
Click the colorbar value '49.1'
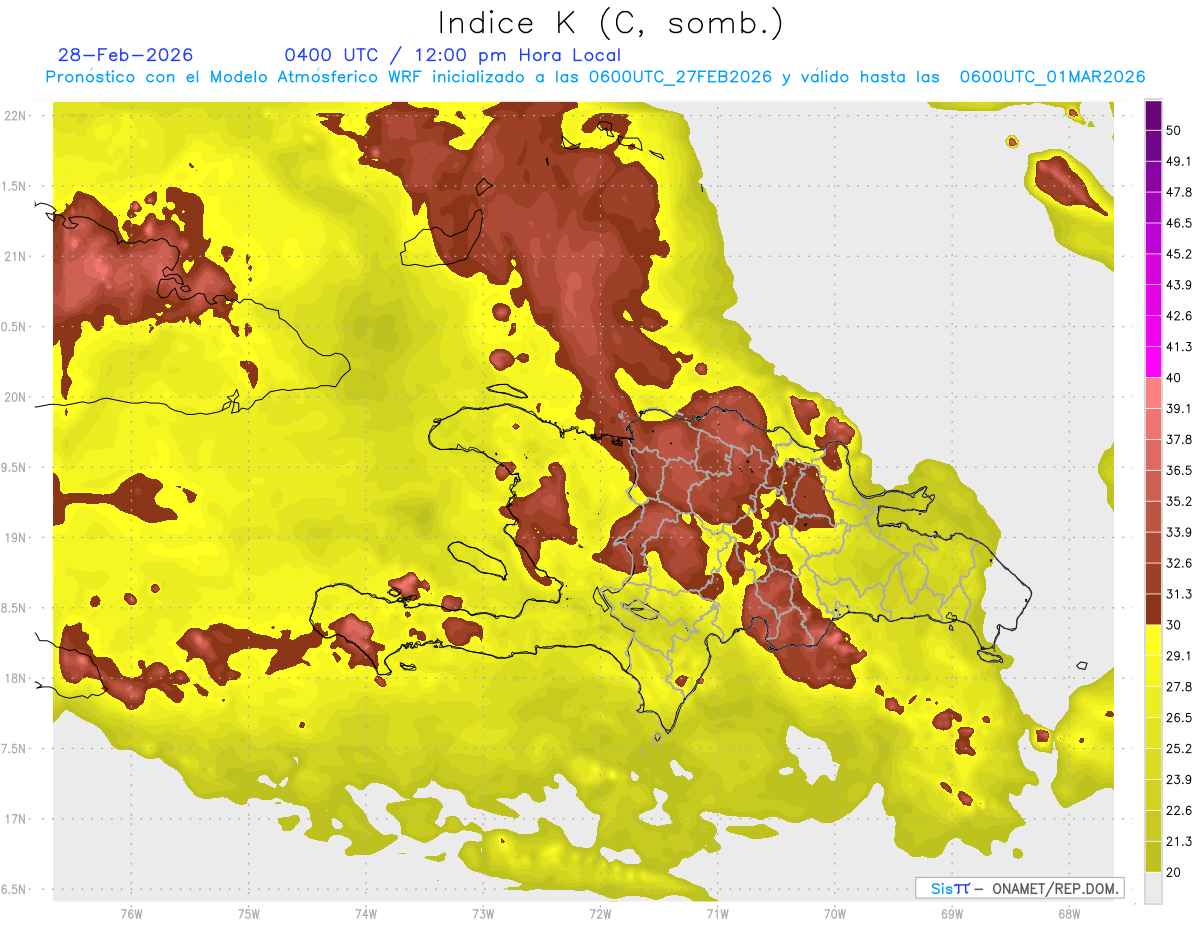pyautogui.click(x=1179, y=161)
